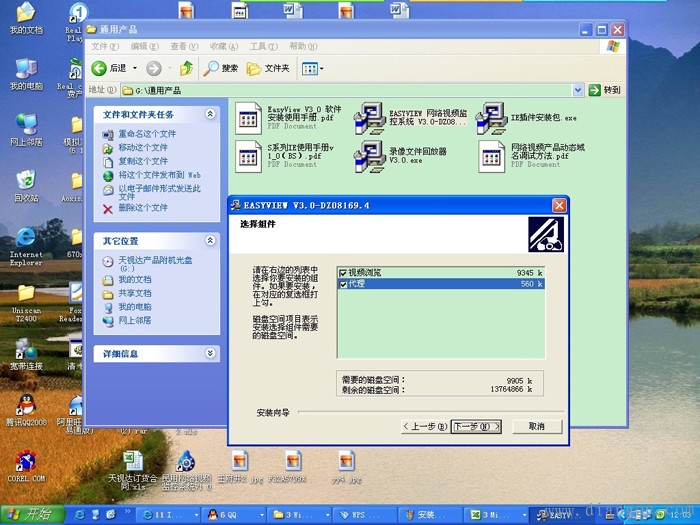700x525 pixels.
Task: Select the IE插件安装包.exe installer icon
Action: (x=490, y=119)
